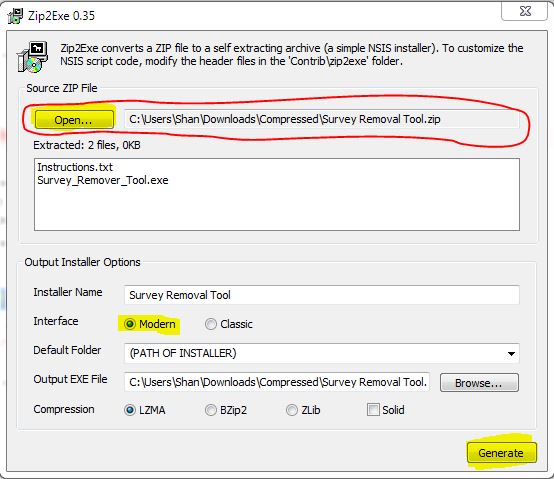Click the Output EXE File path field

277,382
